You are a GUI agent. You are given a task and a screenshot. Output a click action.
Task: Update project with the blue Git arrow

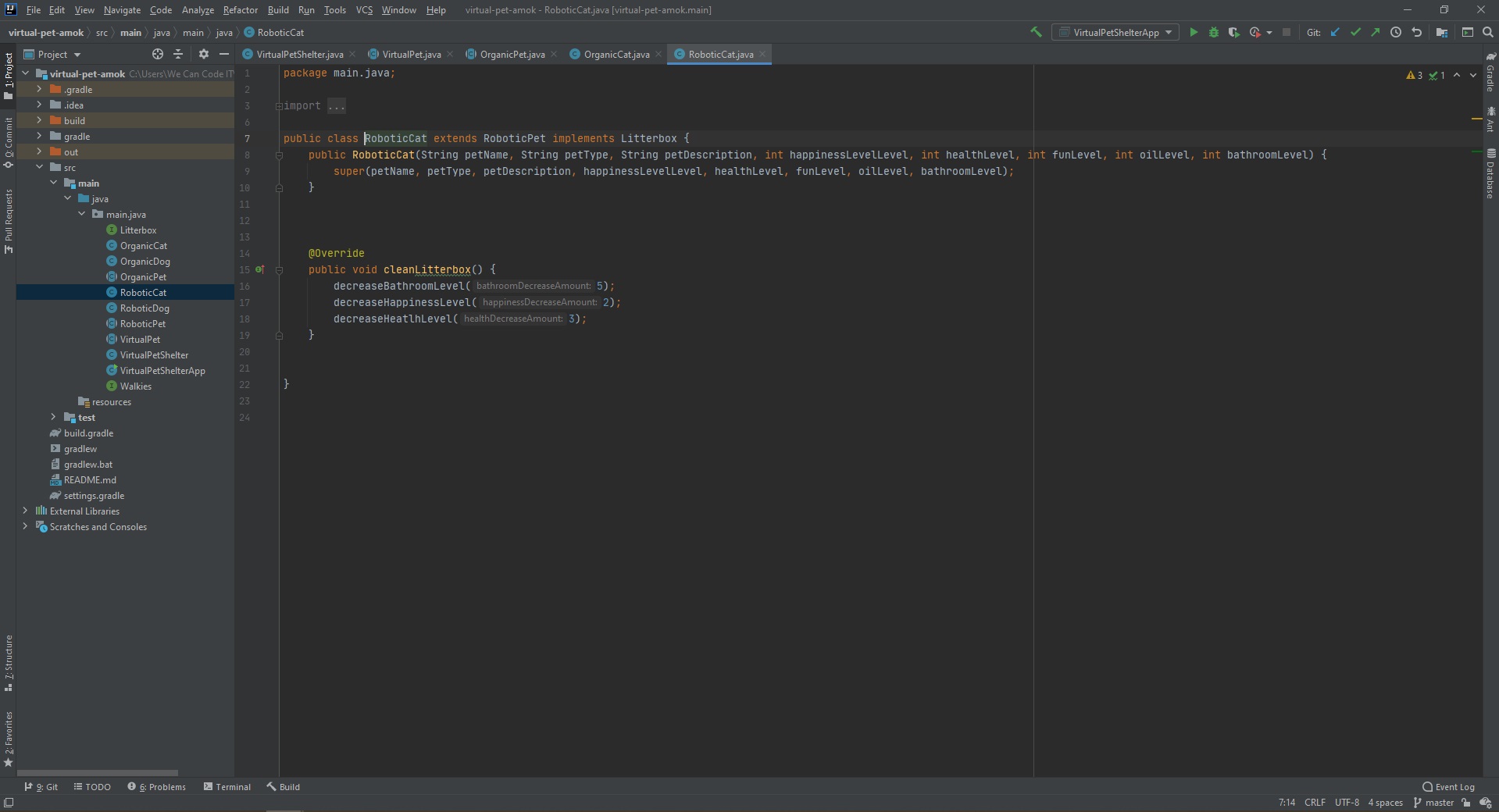(1335, 32)
